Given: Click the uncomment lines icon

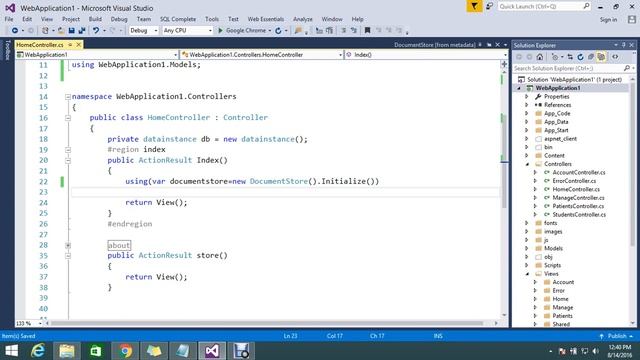Looking at the screenshot, I should point(354,31).
